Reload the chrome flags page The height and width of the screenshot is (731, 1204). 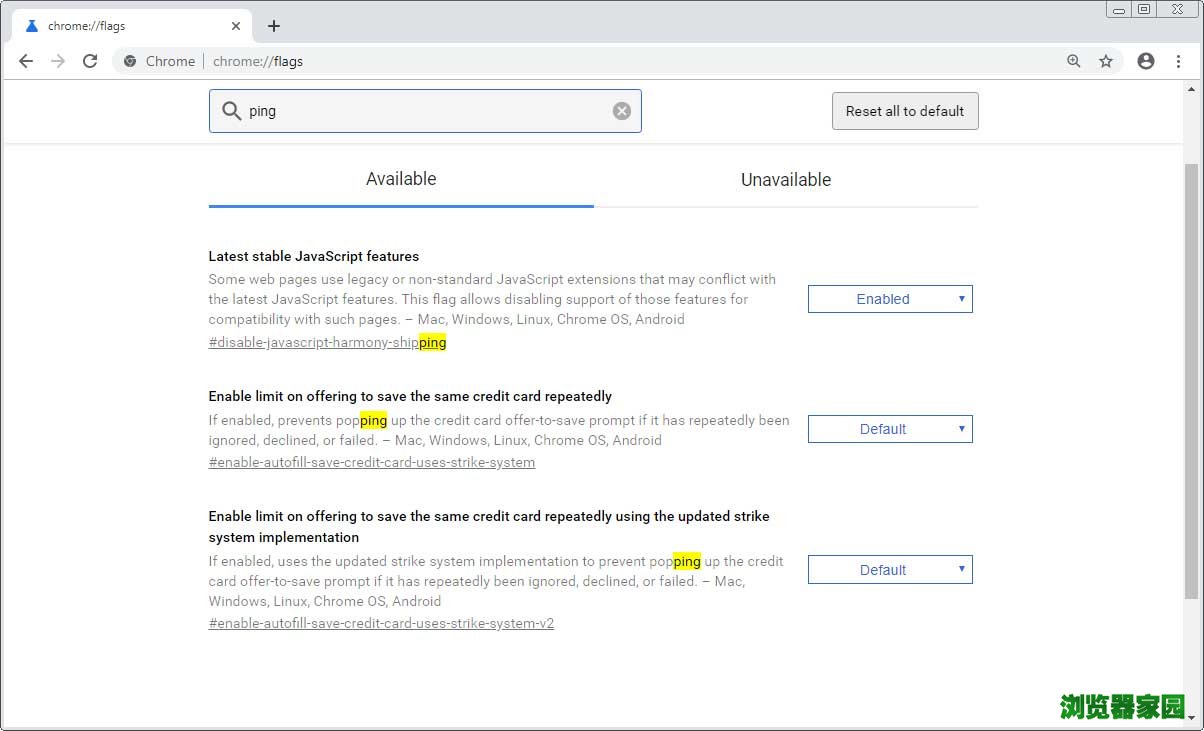point(90,61)
